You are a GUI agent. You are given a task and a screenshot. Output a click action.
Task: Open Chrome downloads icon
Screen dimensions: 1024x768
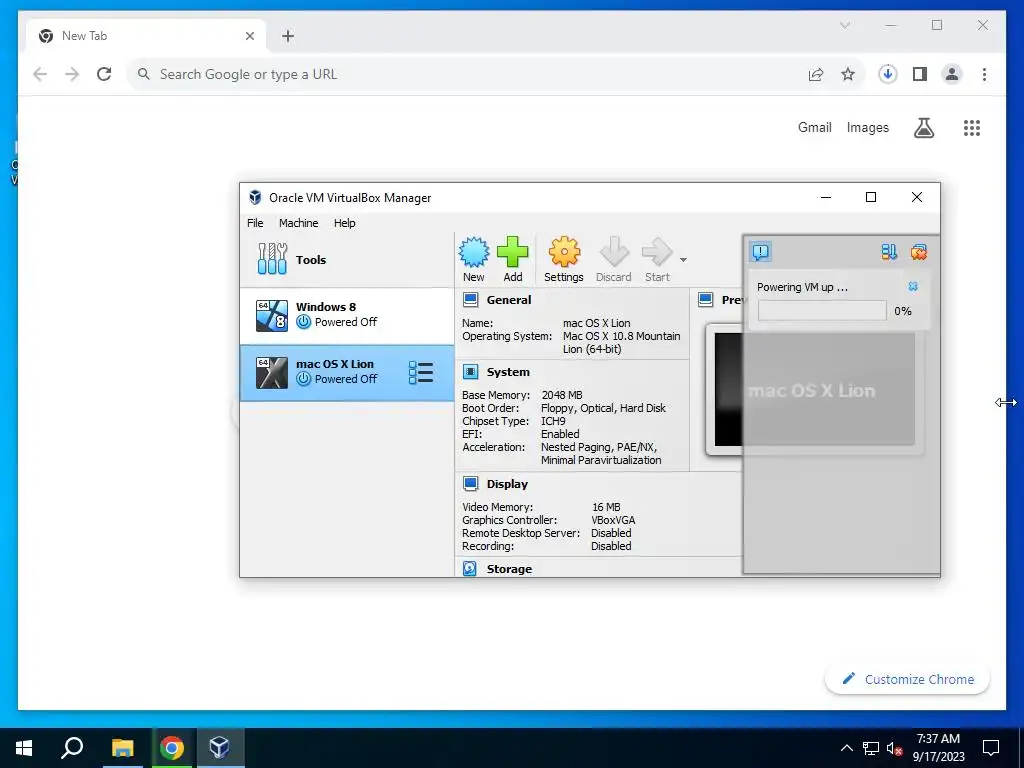point(888,74)
